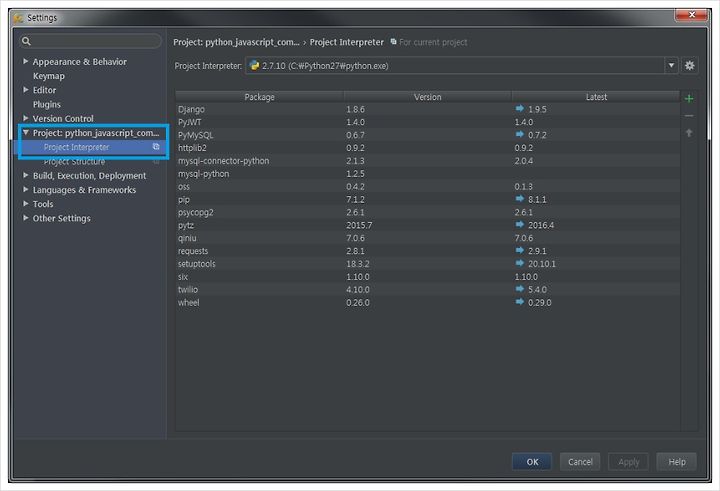Click the Project: python_javascript_com breadcrumb text

point(236,42)
